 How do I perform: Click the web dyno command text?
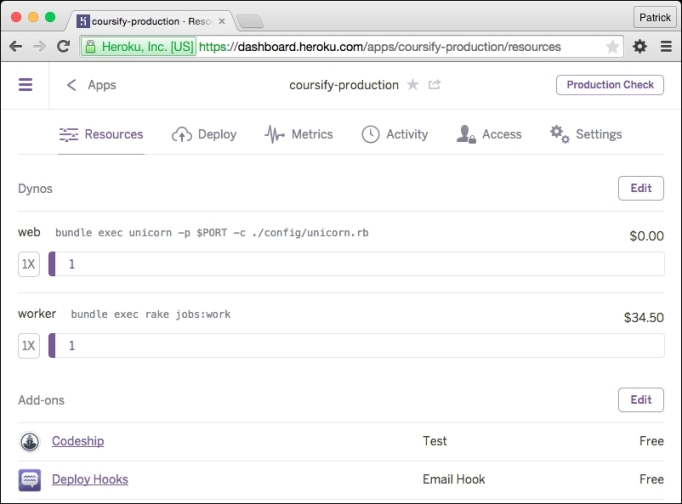click(x=212, y=233)
